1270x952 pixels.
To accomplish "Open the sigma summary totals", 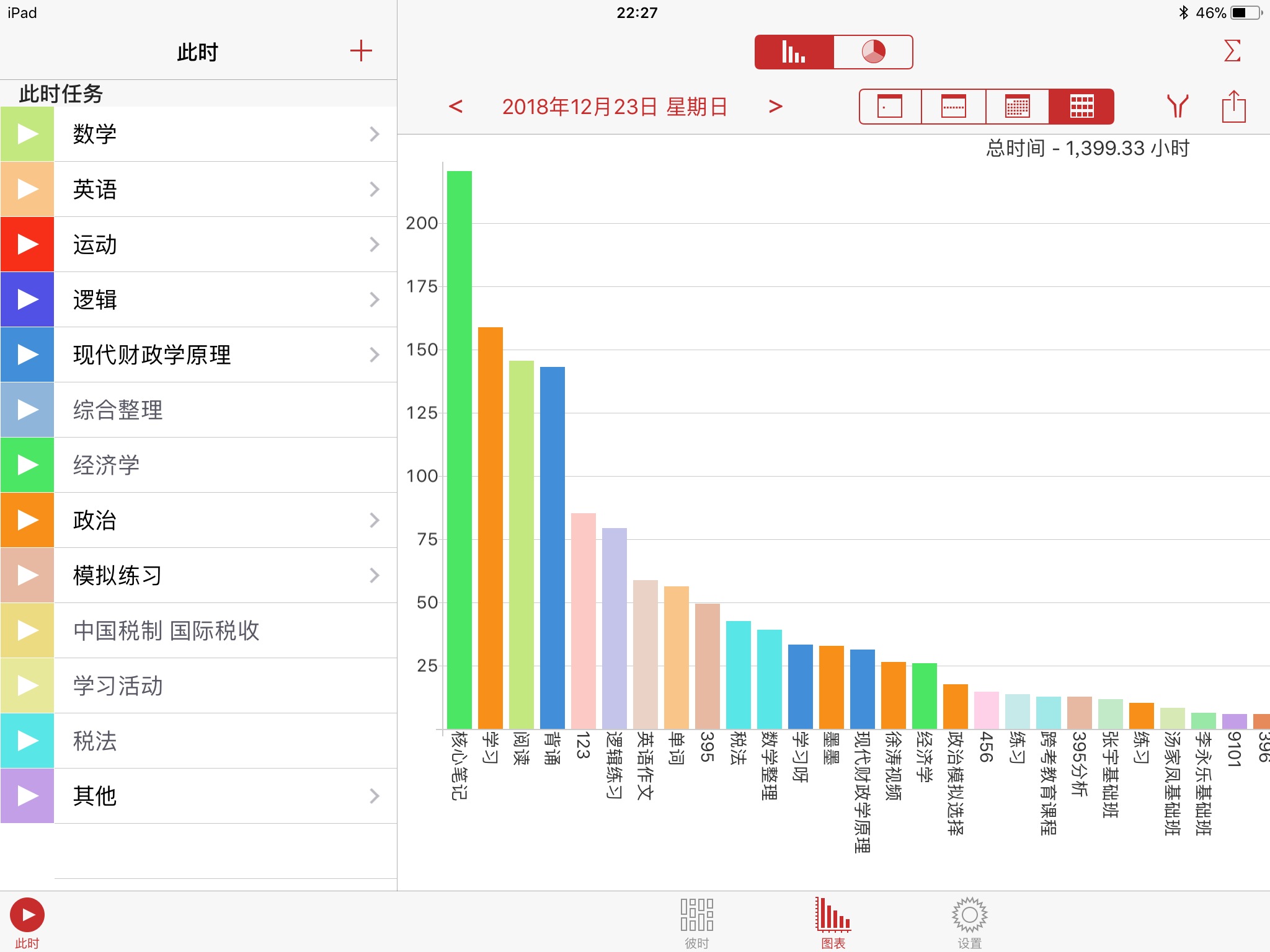I will point(1232,51).
